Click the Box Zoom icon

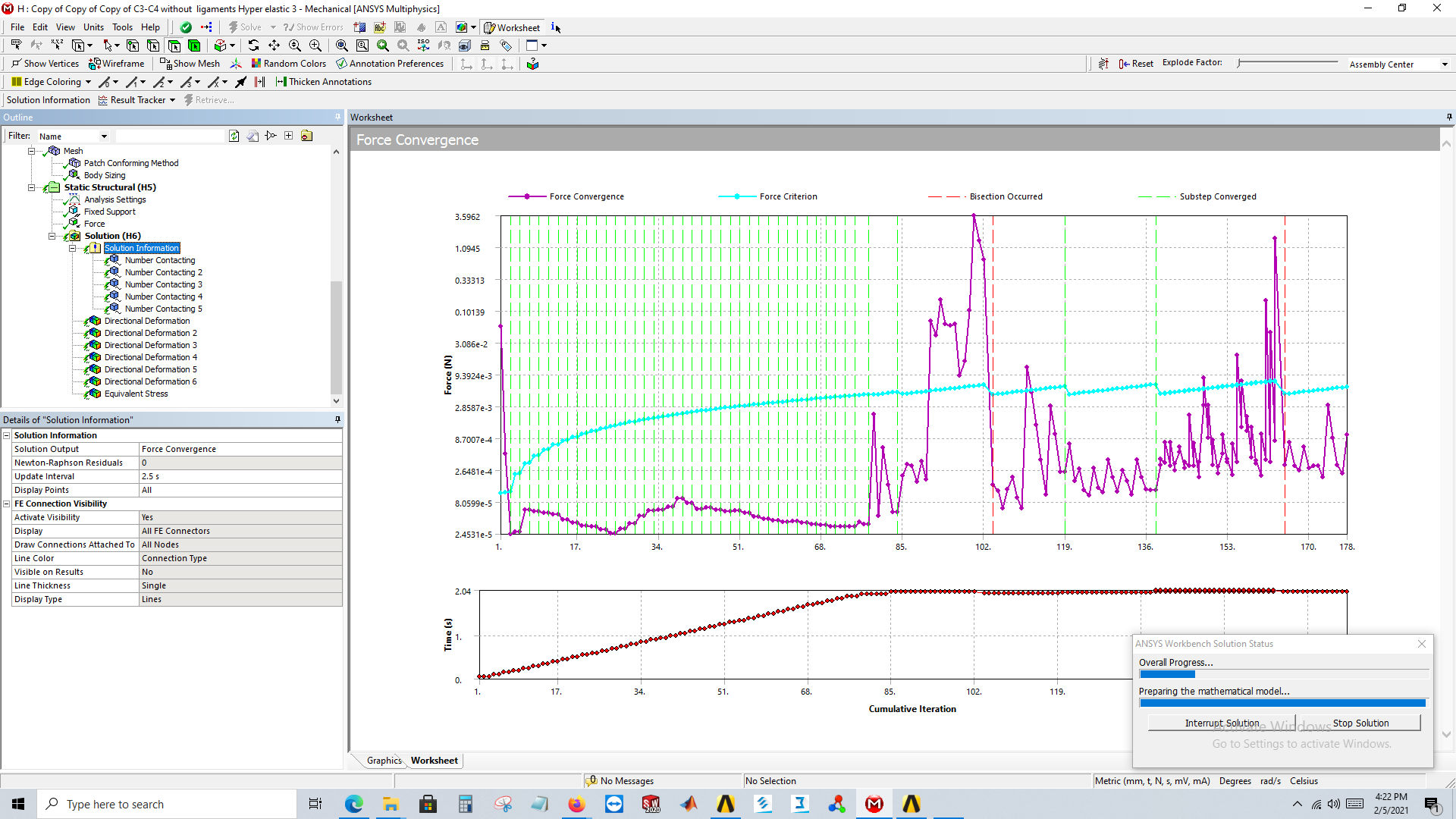coord(315,45)
